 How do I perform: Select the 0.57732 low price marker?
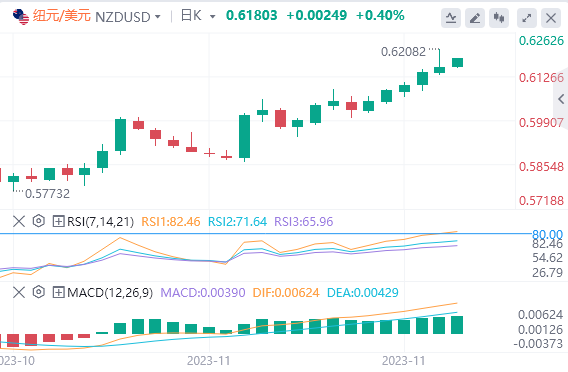(47, 194)
